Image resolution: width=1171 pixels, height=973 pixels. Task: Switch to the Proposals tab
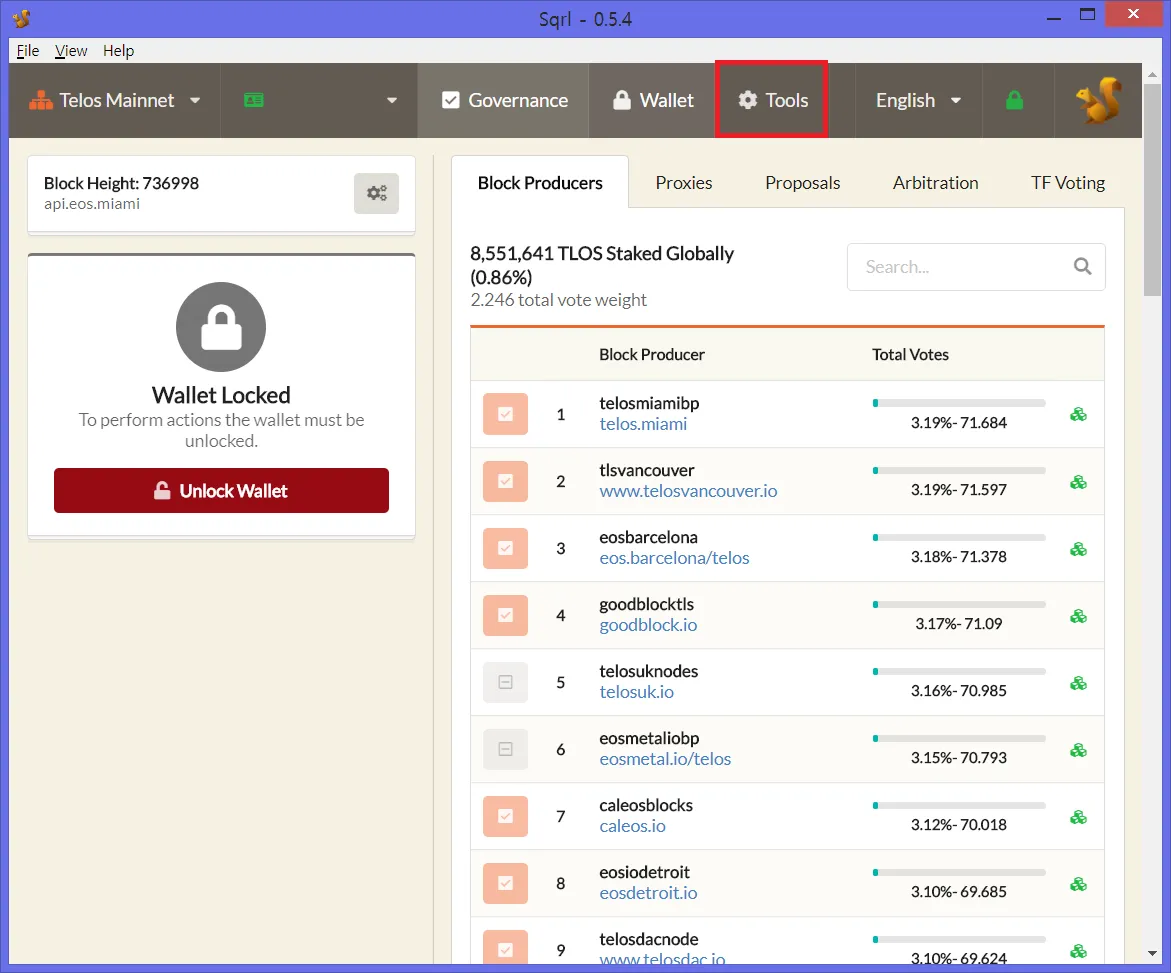[802, 183]
